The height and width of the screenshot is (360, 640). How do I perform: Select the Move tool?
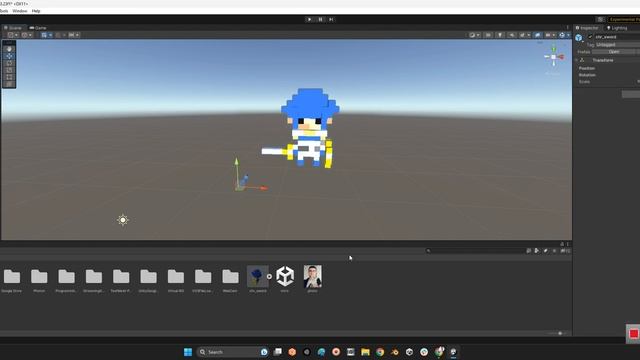(9, 56)
